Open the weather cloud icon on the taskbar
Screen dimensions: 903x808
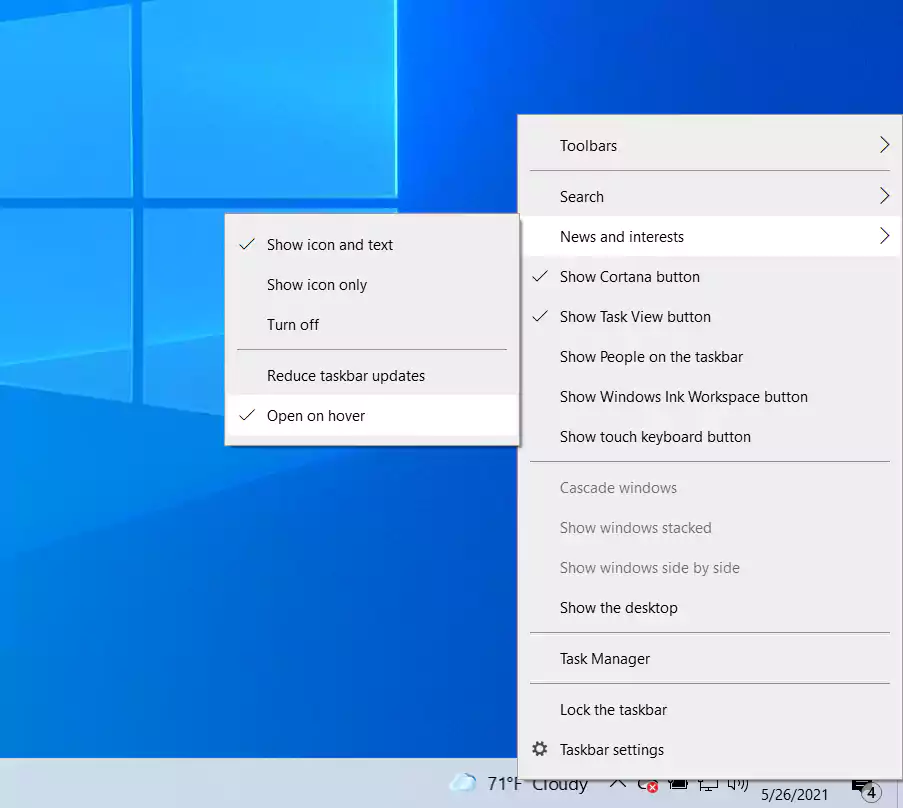[x=463, y=783]
